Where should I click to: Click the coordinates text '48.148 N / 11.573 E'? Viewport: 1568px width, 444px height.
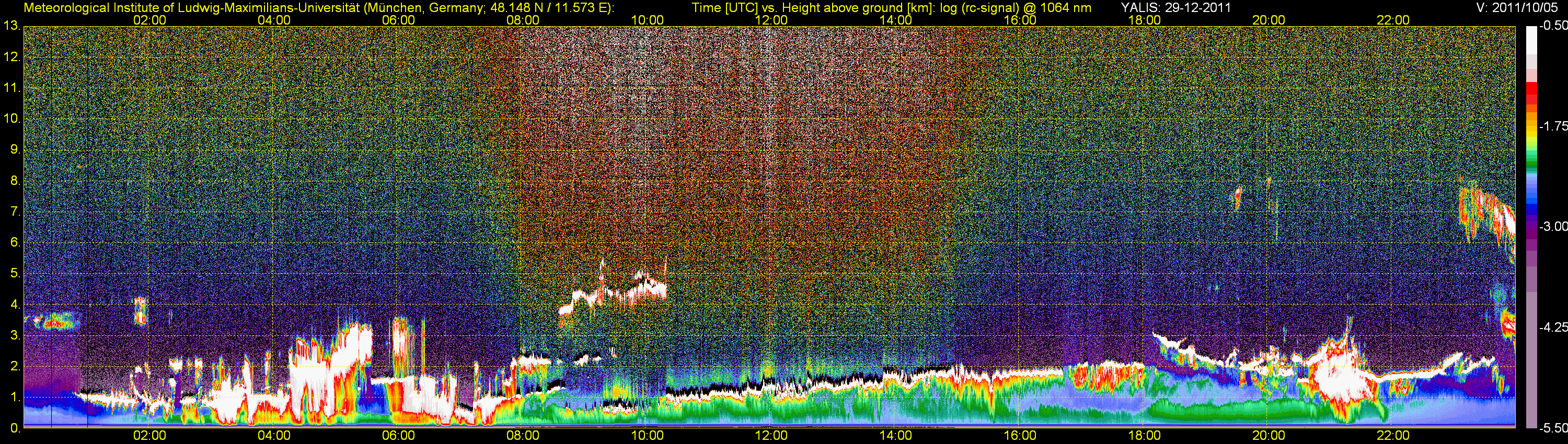548,8
